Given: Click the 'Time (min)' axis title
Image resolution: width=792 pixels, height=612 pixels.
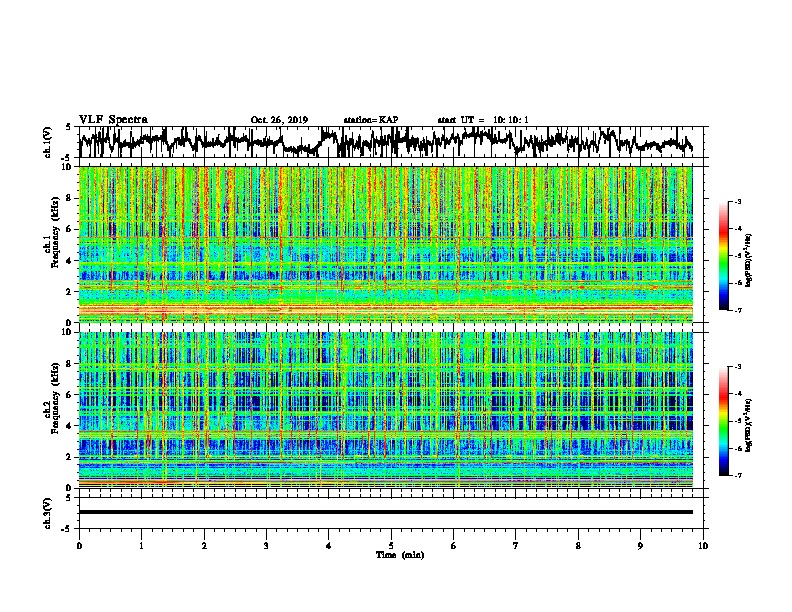Looking at the screenshot, I should (400, 555).
